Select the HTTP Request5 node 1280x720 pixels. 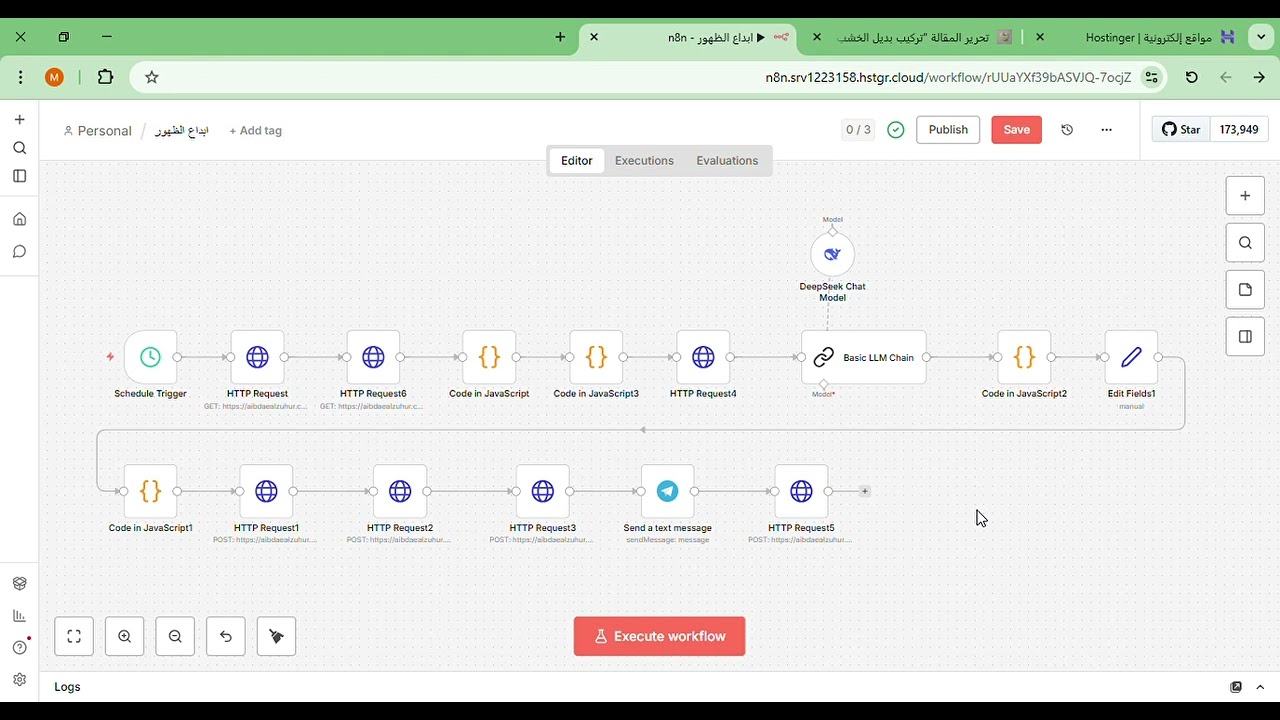801,491
